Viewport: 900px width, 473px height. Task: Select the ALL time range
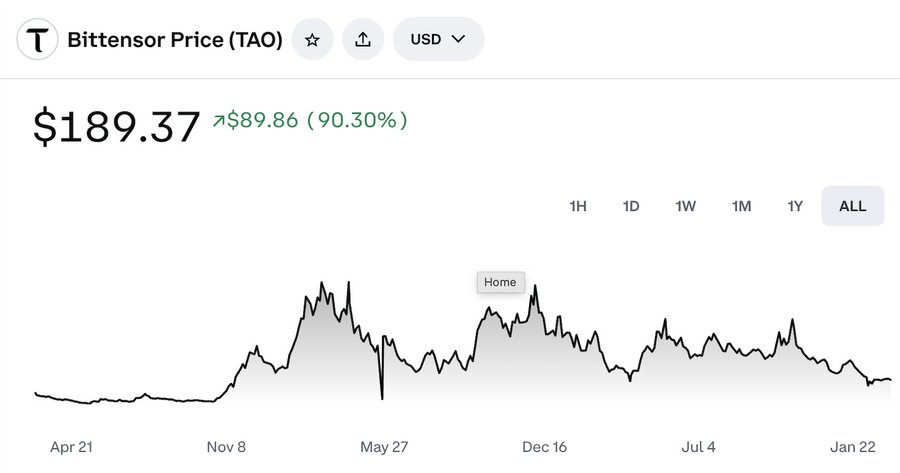[x=852, y=206]
